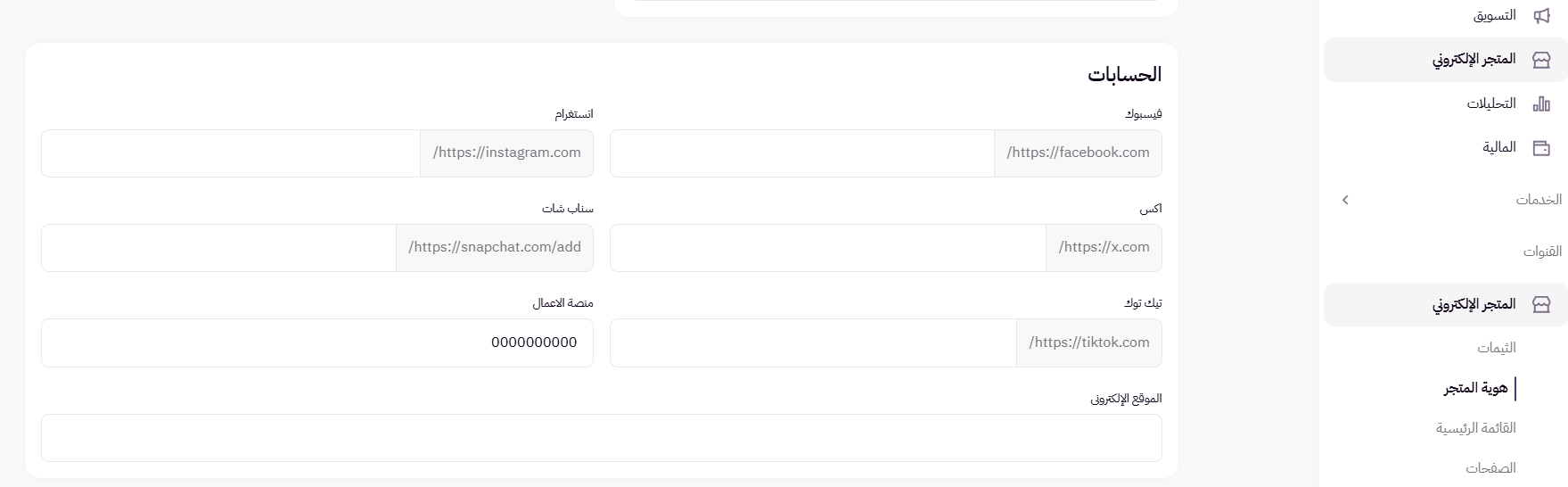Click the business platform field with 0000000000
The image size is (1568, 487).
tap(316, 343)
